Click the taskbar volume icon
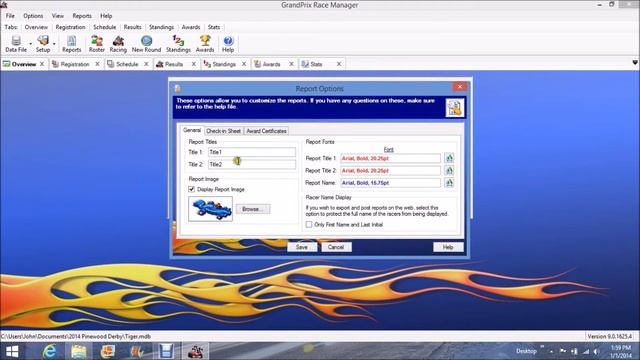Screen dimensions: 640x360 click(596, 351)
